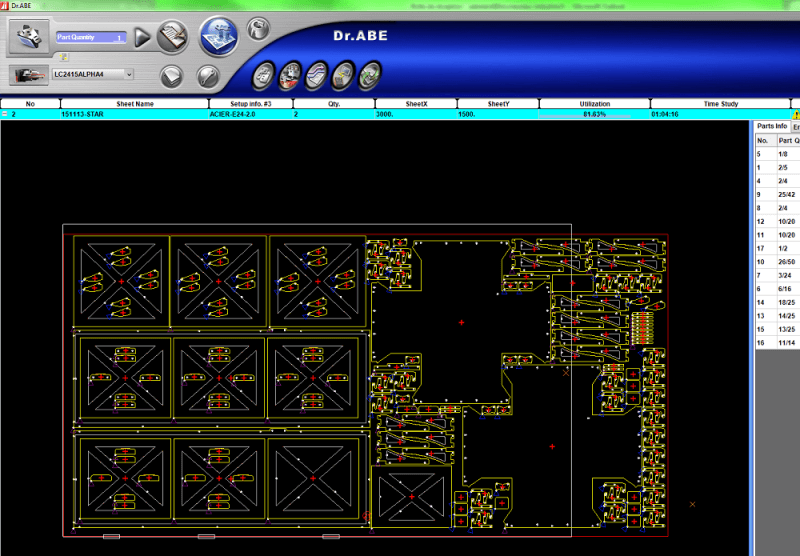Select part row with quantity 13/25
Image resolution: width=800 pixels, height=556 pixels.
point(777,330)
